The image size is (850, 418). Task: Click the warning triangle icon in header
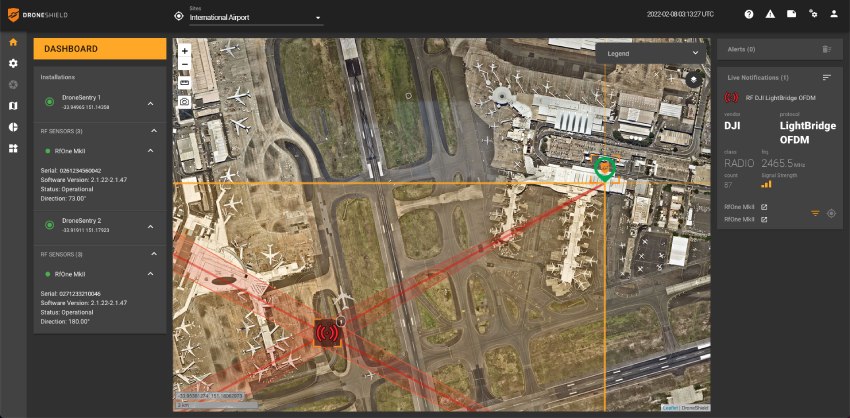coord(770,15)
